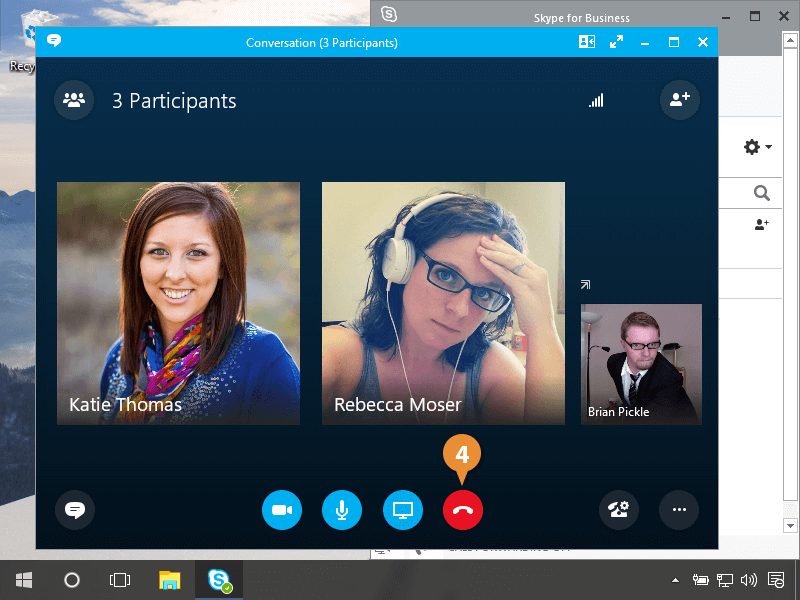This screenshot has width=800, height=600.
Task: Mute the microphone
Action: [x=342, y=510]
